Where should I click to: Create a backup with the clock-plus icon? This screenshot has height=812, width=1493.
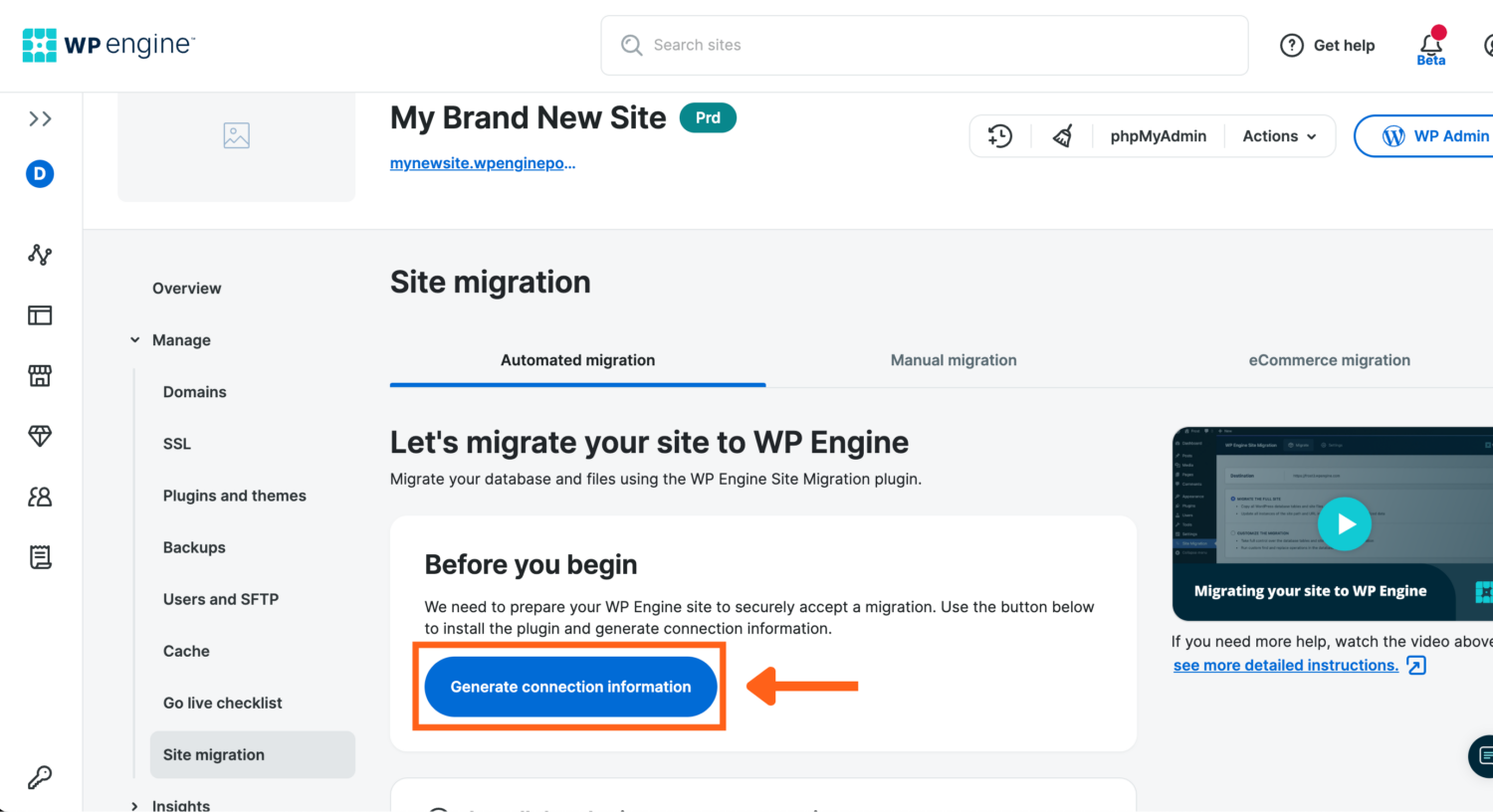click(x=999, y=135)
